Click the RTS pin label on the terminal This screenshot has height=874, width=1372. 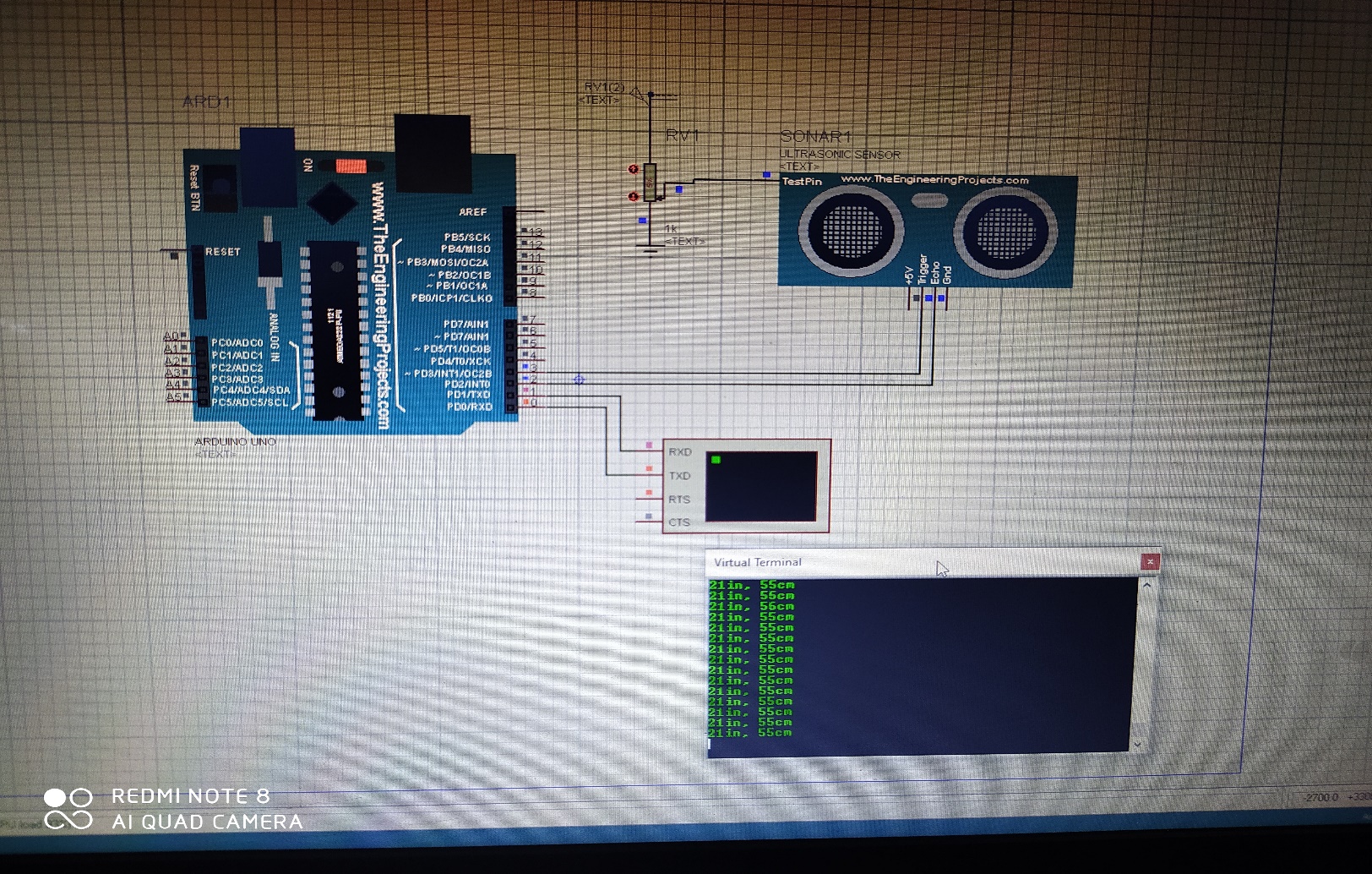coord(679,500)
